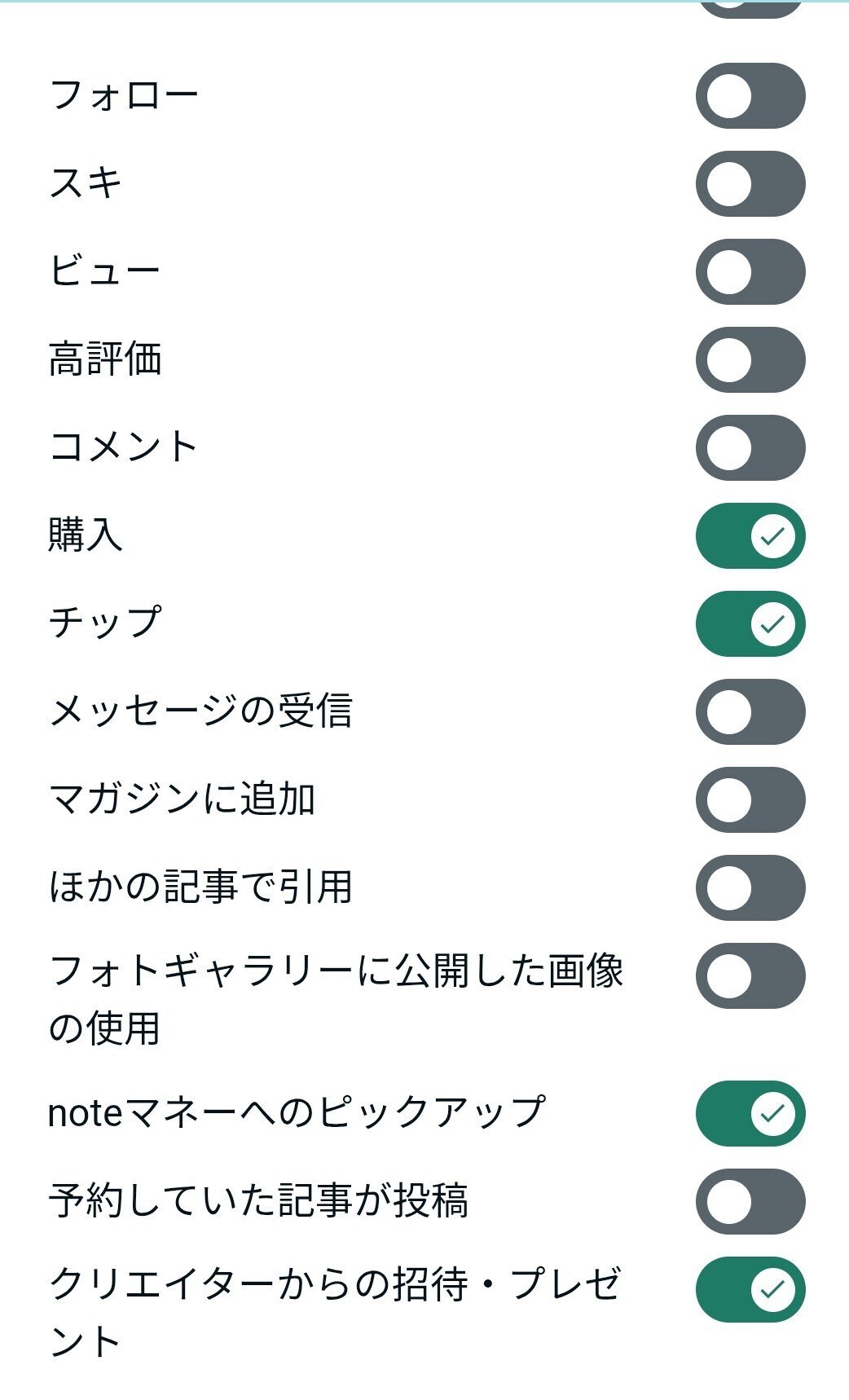849x1400 pixels.
Task: Toggle on マガジンに追加 notifications
Action: (750, 800)
